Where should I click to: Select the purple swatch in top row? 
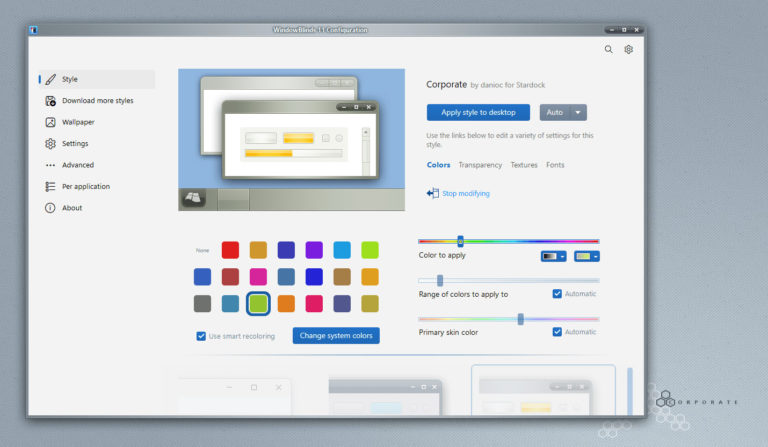pyautogui.click(x=314, y=250)
